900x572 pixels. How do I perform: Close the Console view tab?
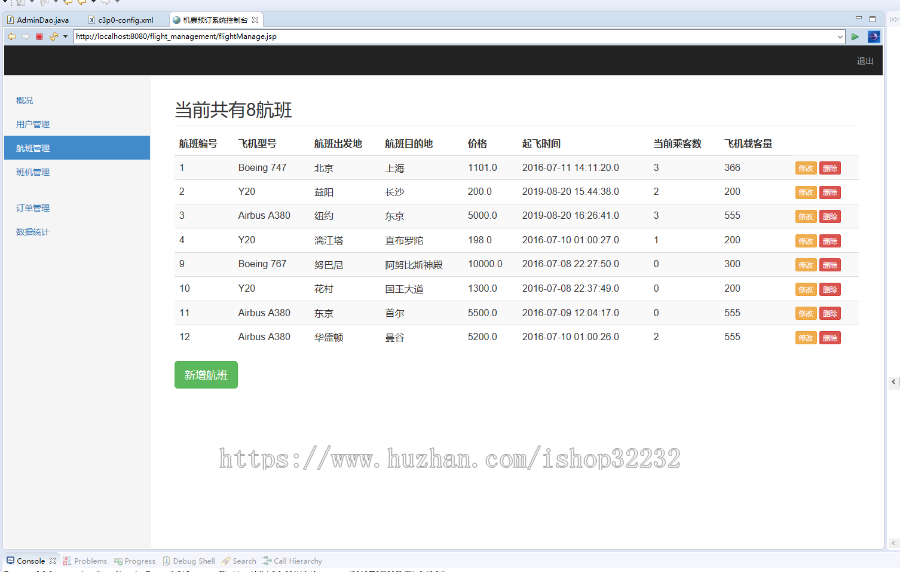(53, 561)
